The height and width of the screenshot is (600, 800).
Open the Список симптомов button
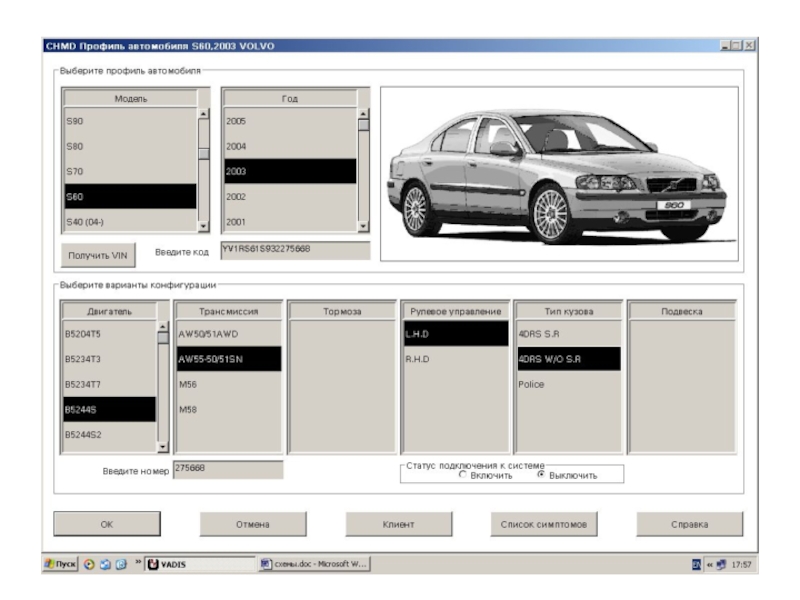tap(544, 524)
